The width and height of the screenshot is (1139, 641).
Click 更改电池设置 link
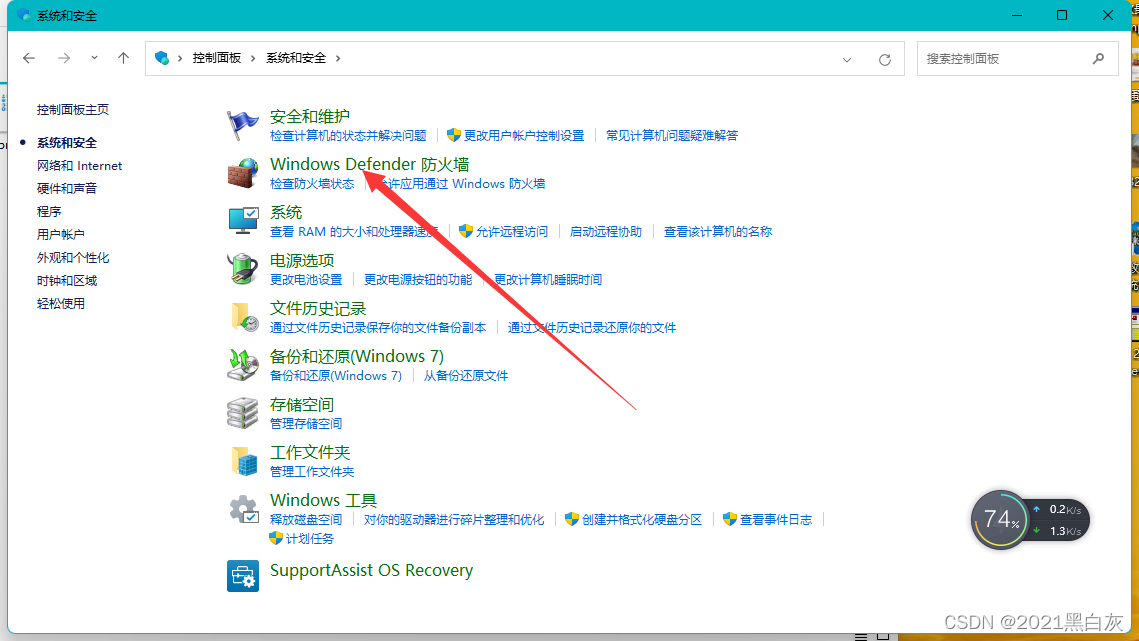306,280
